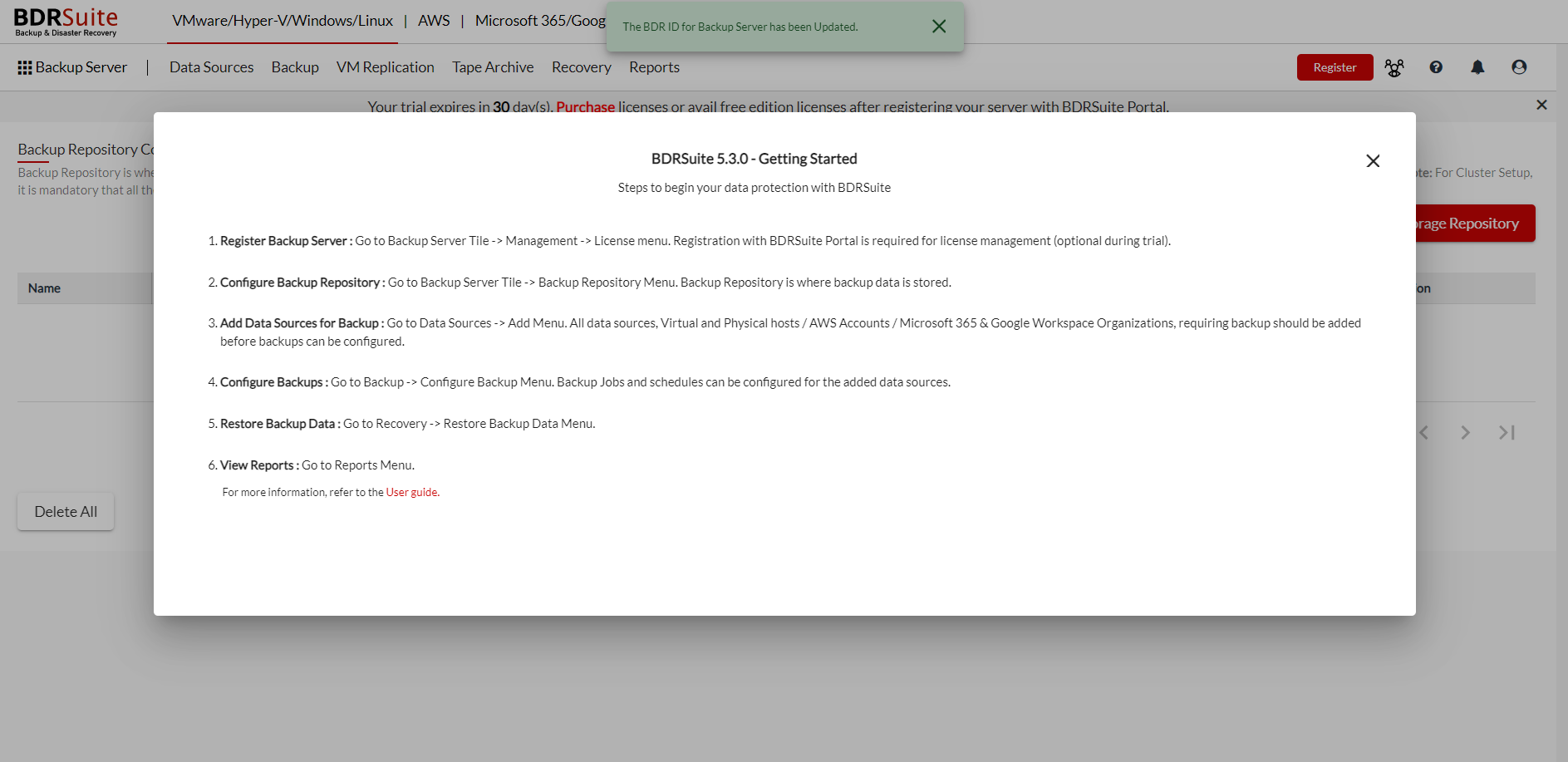The image size is (1568, 762).
Task: Open the notifications bell icon
Action: pyautogui.click(x=1477, y=67)
